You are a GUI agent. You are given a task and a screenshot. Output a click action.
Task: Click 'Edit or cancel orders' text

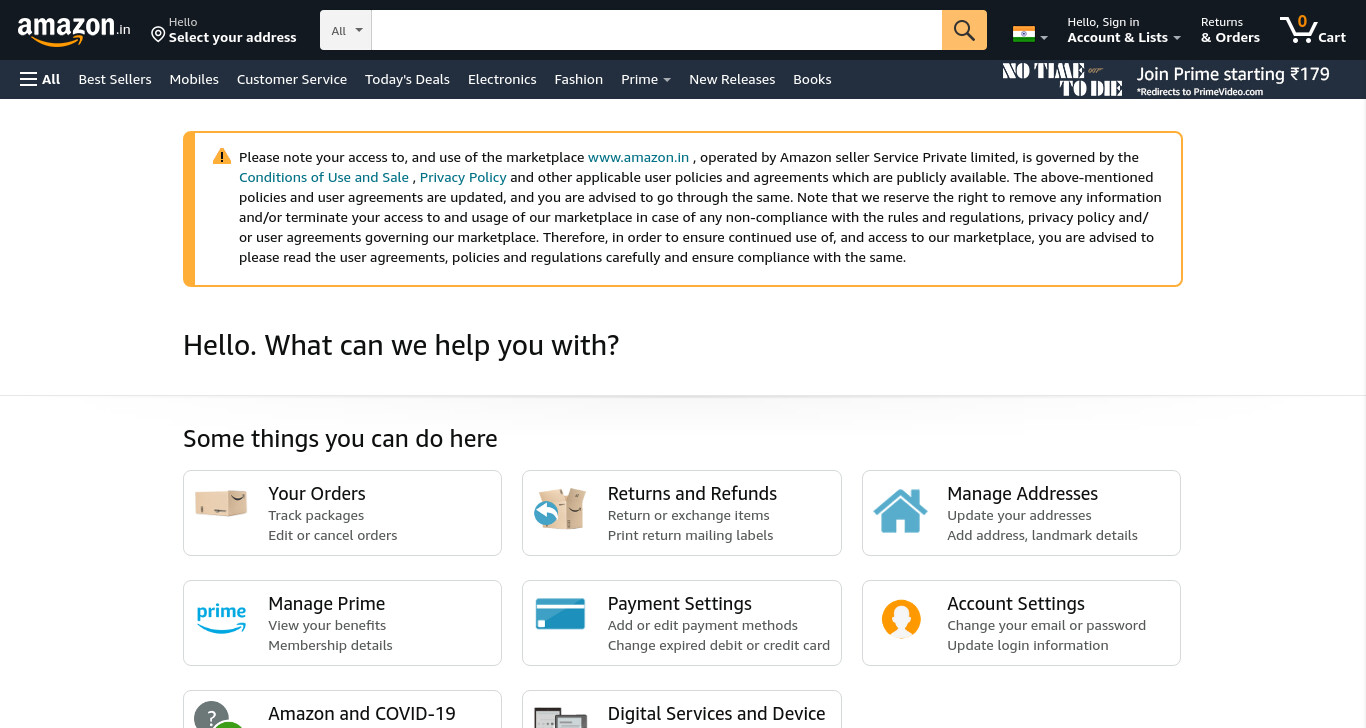333,535
